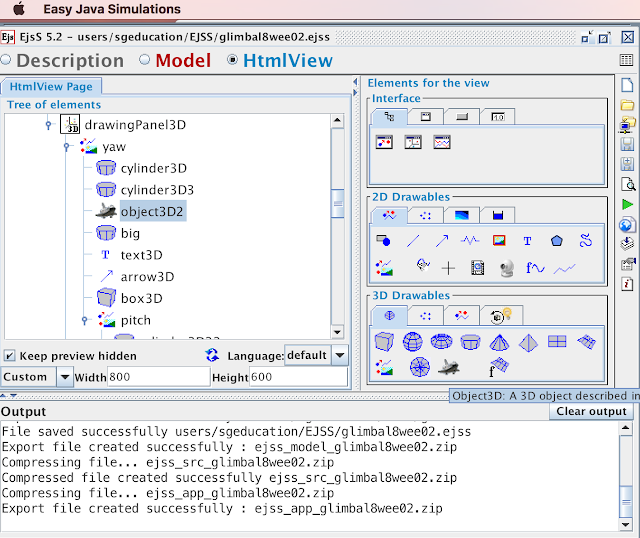Pick the 2D segment line element
Image resolution: width=640 pixels, height=538 pixels.
pyautogui.click(x=413, y=240)
